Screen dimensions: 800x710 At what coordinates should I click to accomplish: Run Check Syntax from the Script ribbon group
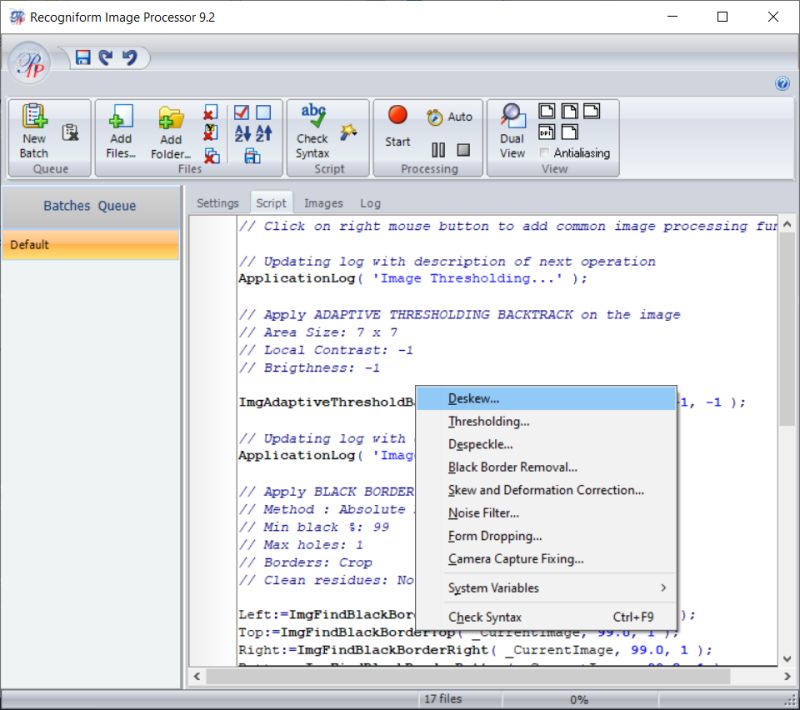pos(313,132)
